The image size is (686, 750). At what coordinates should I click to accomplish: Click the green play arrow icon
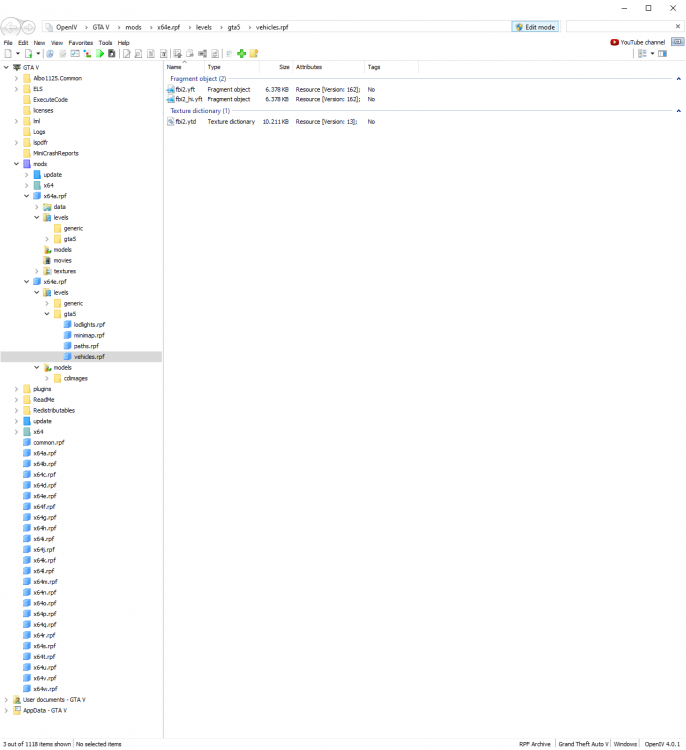click(100, 54)
